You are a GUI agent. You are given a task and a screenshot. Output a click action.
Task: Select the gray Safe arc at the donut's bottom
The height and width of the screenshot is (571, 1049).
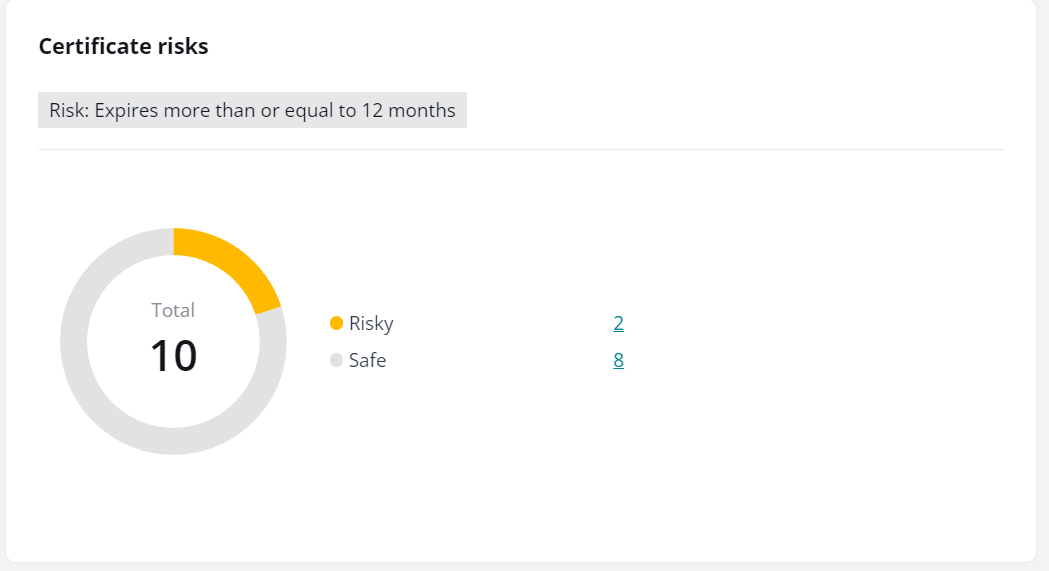173,441
